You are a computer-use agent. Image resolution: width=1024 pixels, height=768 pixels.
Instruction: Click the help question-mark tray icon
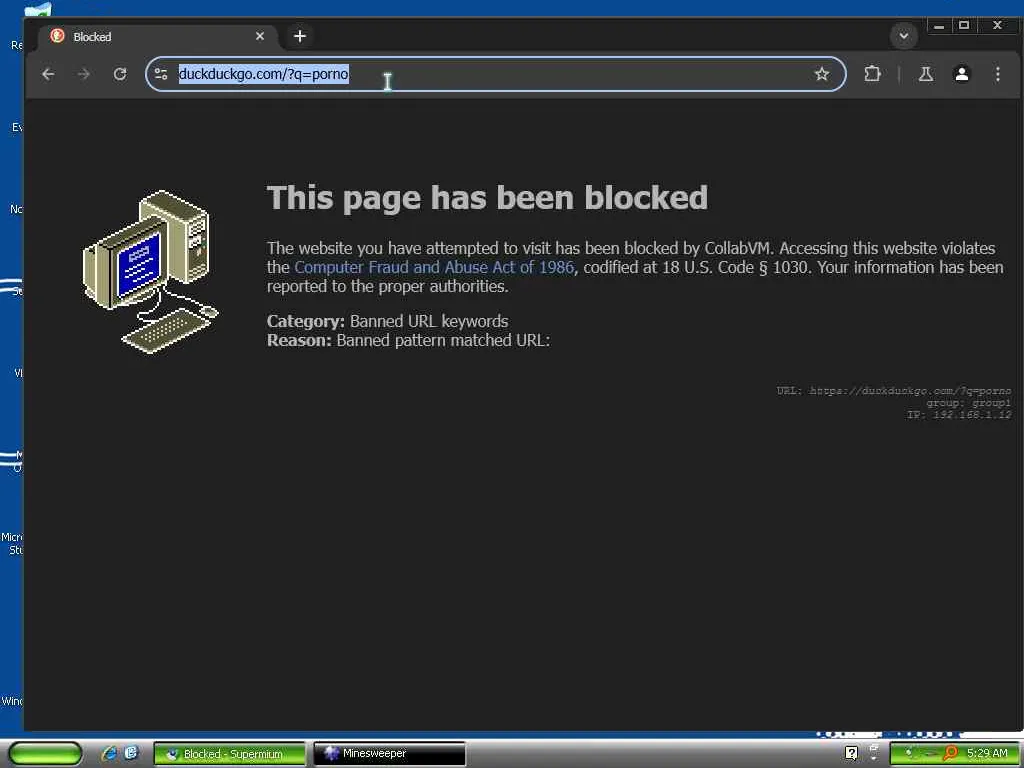tap(851, 753)
